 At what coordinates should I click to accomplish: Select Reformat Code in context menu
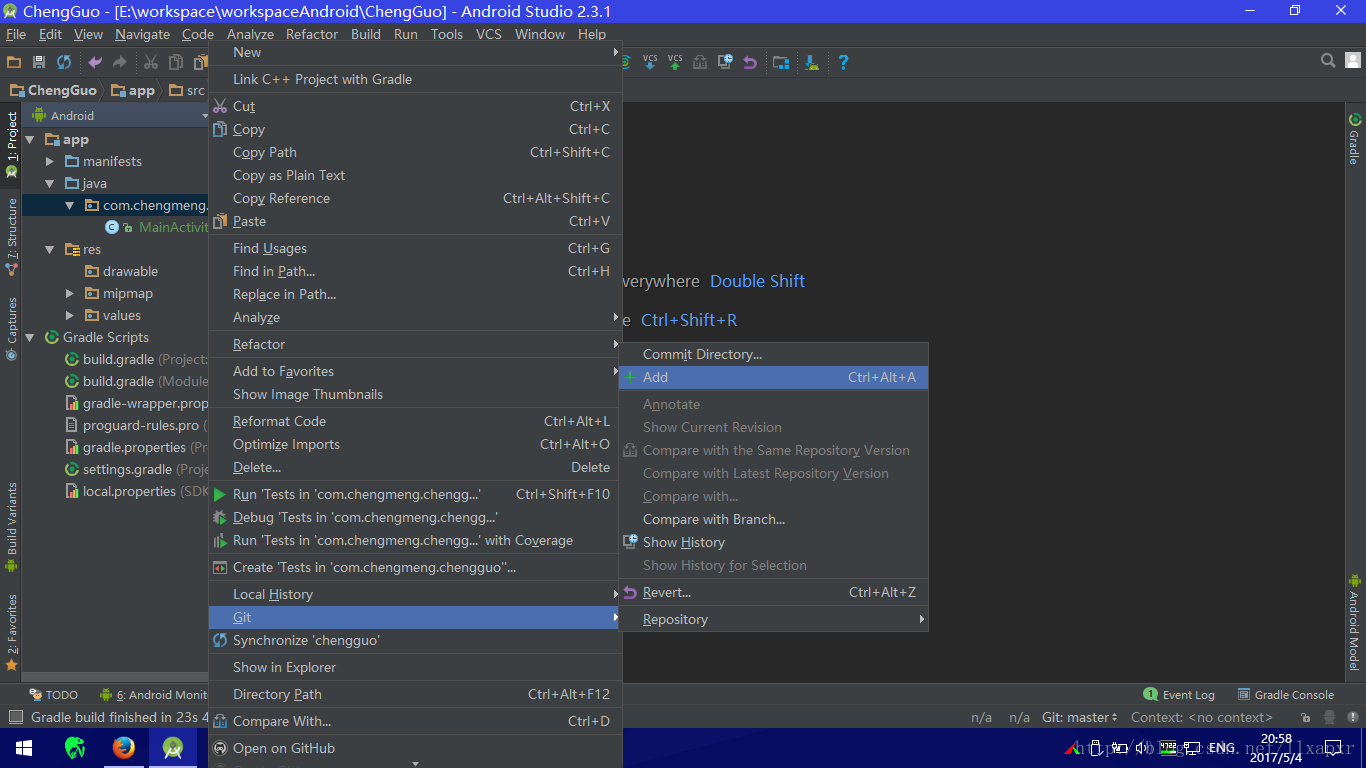point(415,421)
